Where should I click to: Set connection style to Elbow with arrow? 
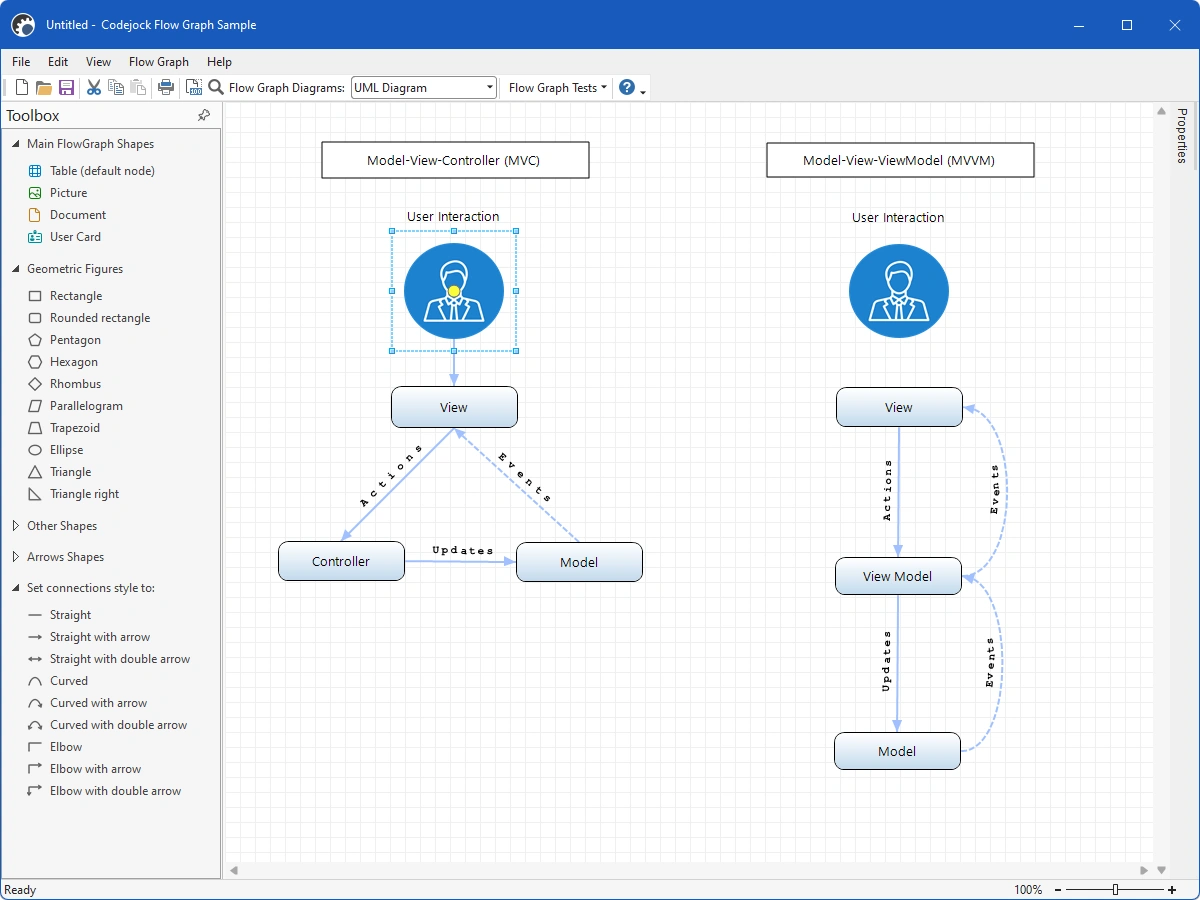(x=95, y=769)
